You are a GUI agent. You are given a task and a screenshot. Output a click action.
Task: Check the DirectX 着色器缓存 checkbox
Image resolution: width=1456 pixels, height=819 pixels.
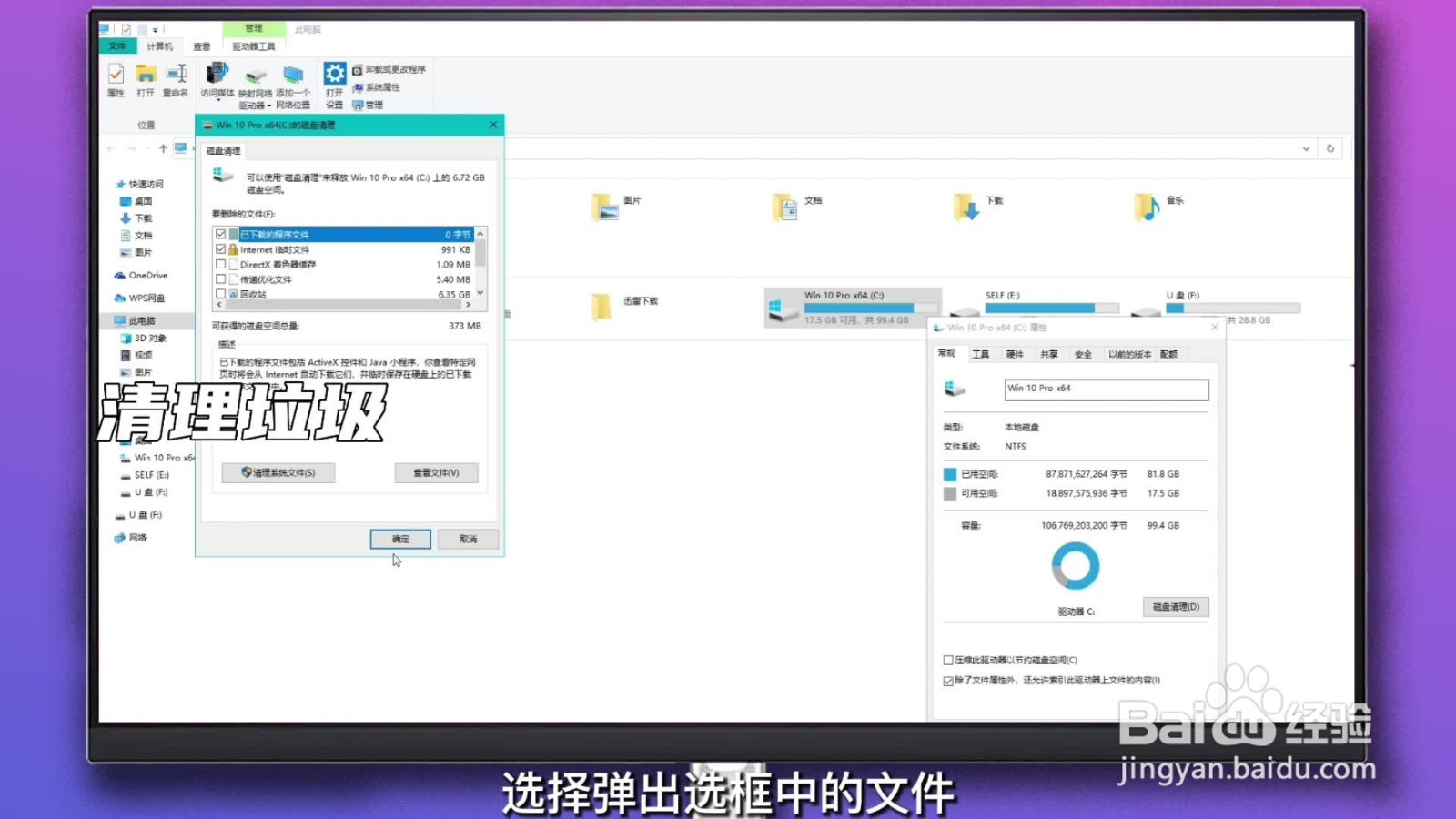[x=221, y=264]
